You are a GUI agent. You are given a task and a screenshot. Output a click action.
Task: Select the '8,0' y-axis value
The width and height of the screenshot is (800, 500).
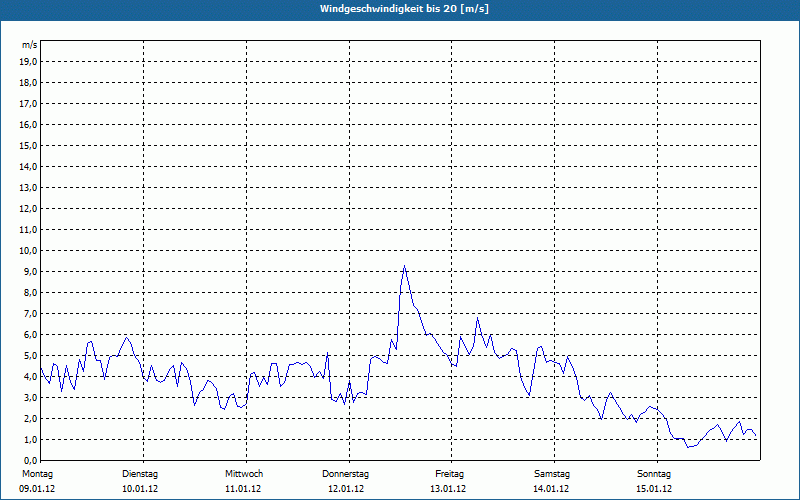[x=30, y=293]
